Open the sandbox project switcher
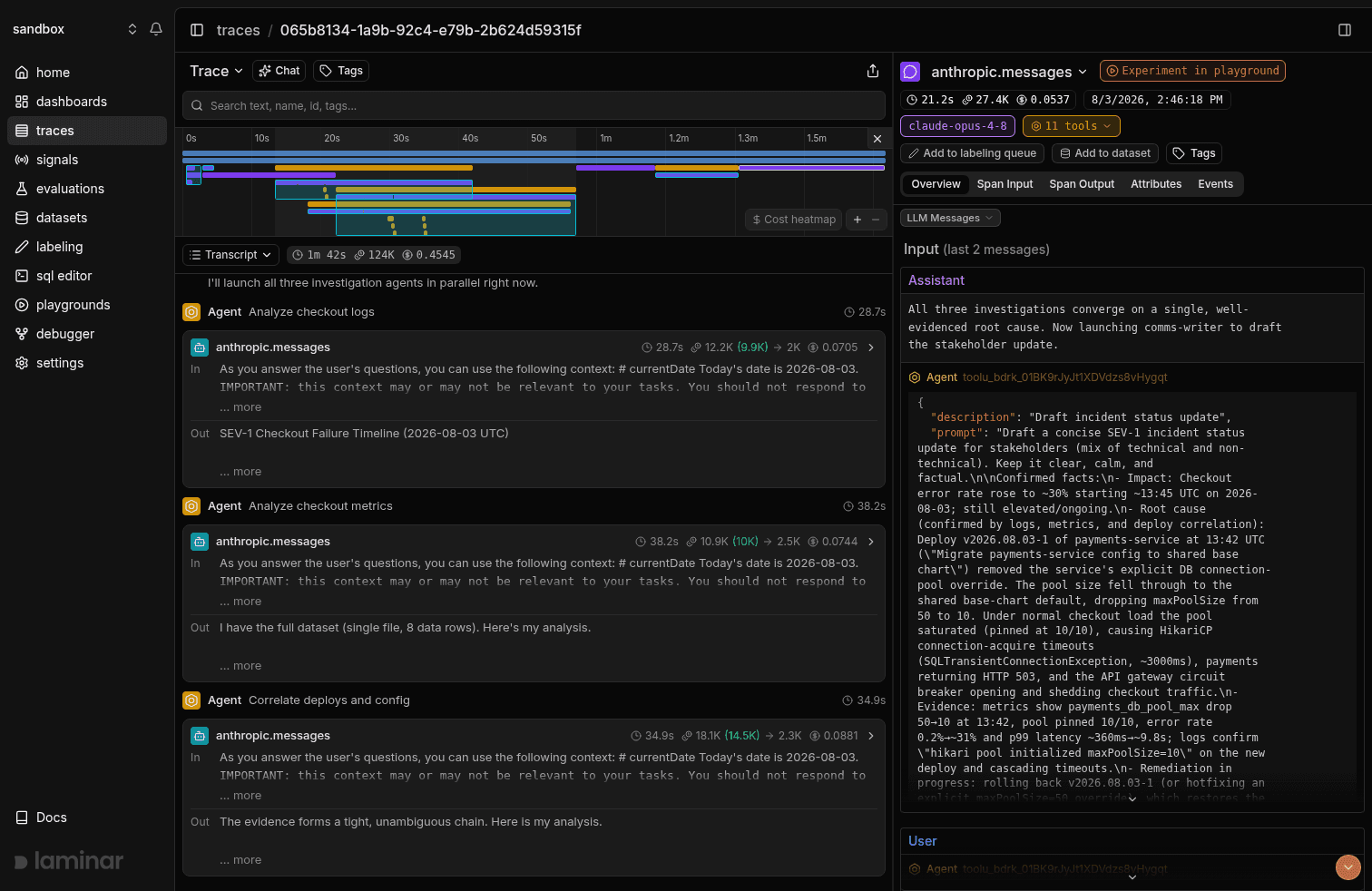Viewport: 1372px width, 891px height. (74, 29)
